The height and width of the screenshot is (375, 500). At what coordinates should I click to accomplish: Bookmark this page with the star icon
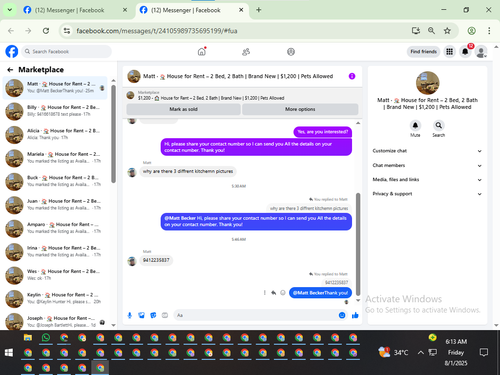pos(447,31)
